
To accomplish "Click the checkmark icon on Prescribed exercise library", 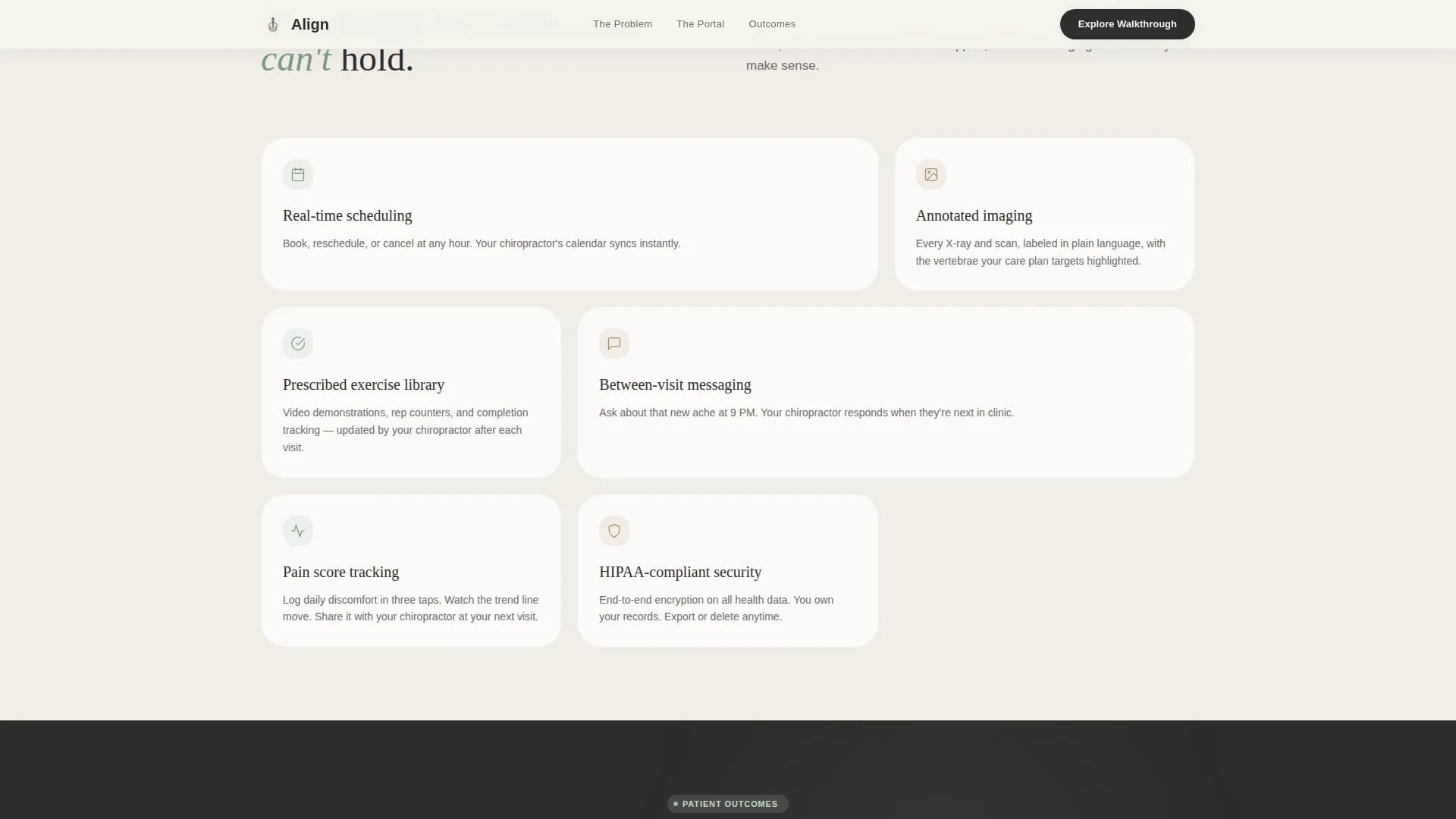I will coord(297,344).
